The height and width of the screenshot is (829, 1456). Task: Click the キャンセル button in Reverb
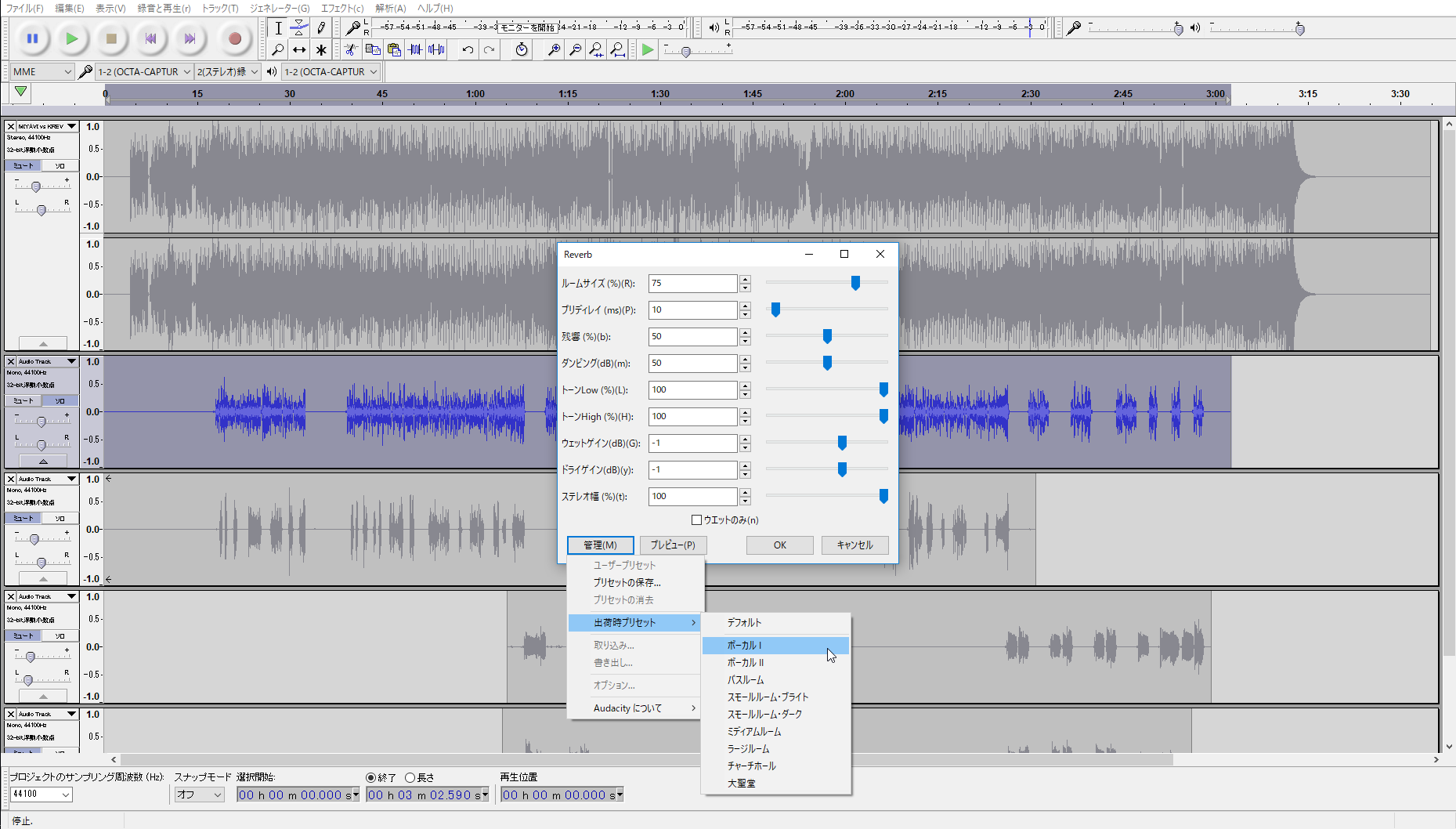855,545
